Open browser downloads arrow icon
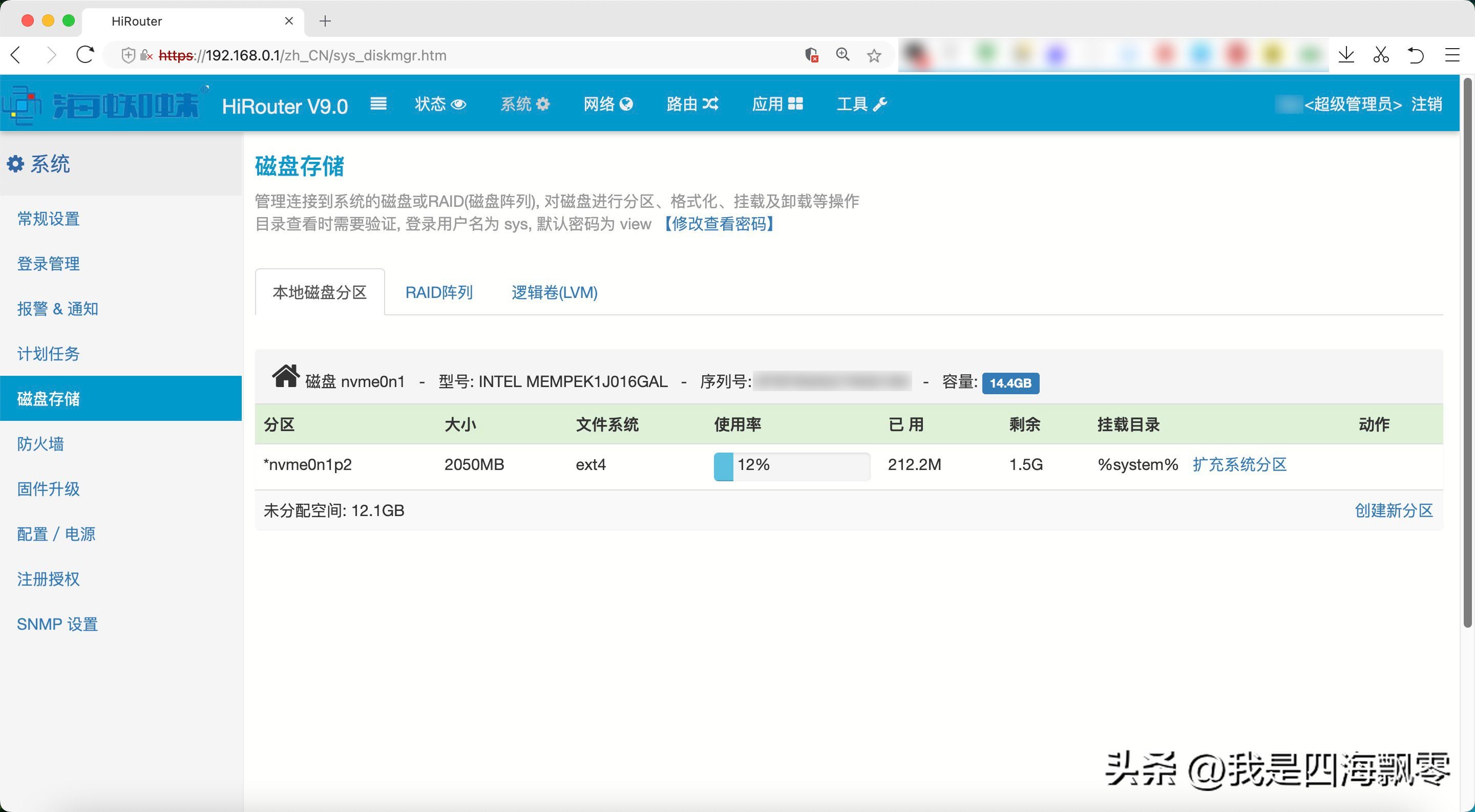Image resolution: width=1475 pixels, height=812 pixels. click(x=1346, y=55)
